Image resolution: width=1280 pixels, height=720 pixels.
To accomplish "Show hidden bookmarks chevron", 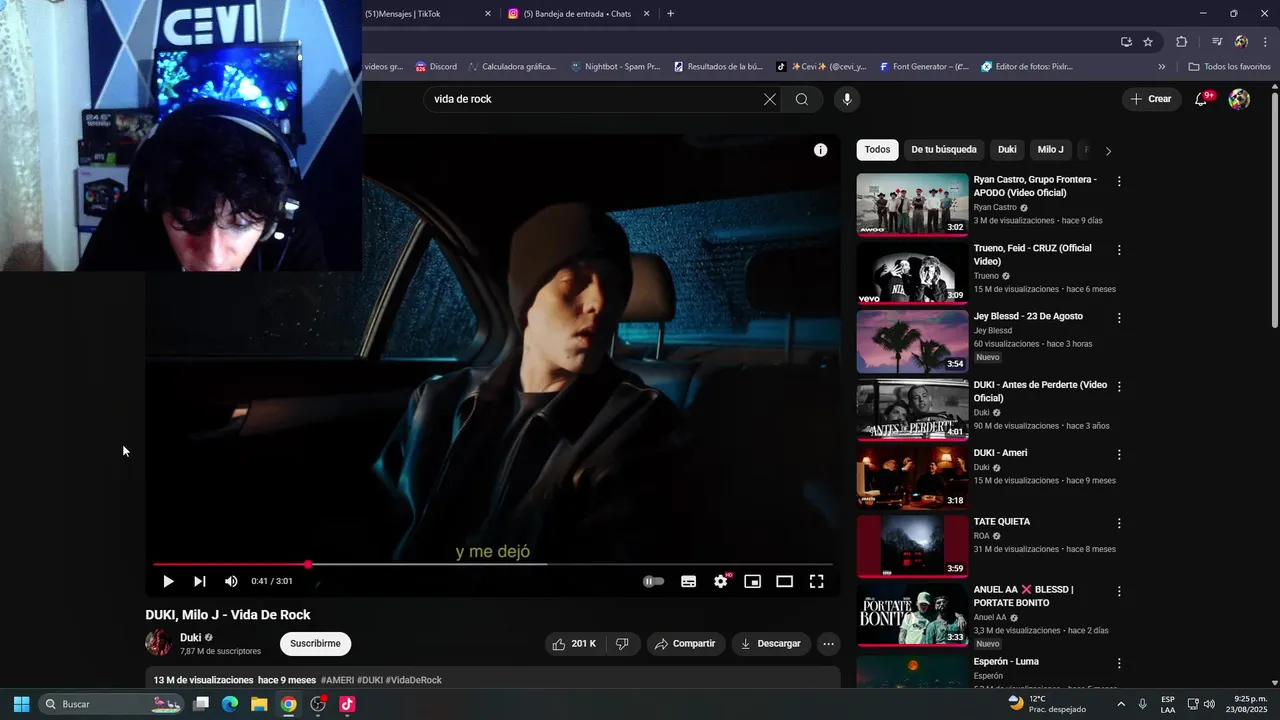I will (x=1162, y=67).
